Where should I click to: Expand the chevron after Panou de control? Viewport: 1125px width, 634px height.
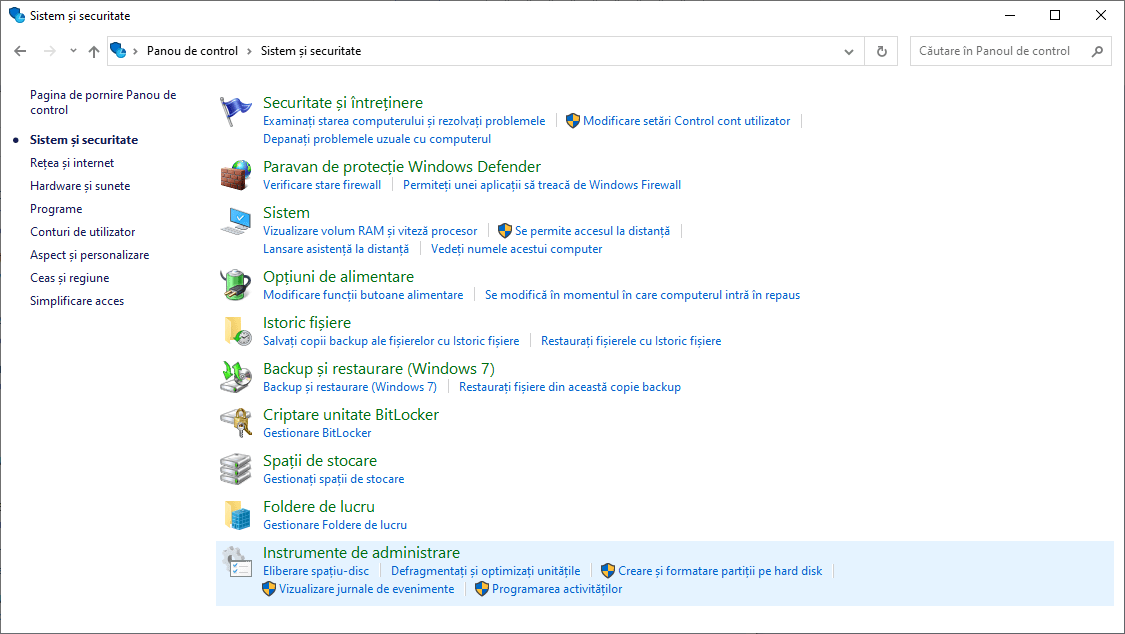(250, 51)
